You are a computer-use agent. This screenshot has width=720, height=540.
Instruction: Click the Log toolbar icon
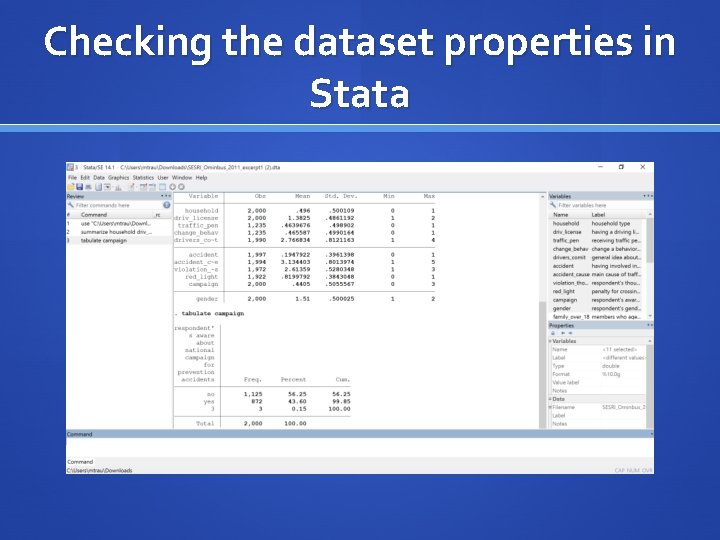click(x=98, y=187)
